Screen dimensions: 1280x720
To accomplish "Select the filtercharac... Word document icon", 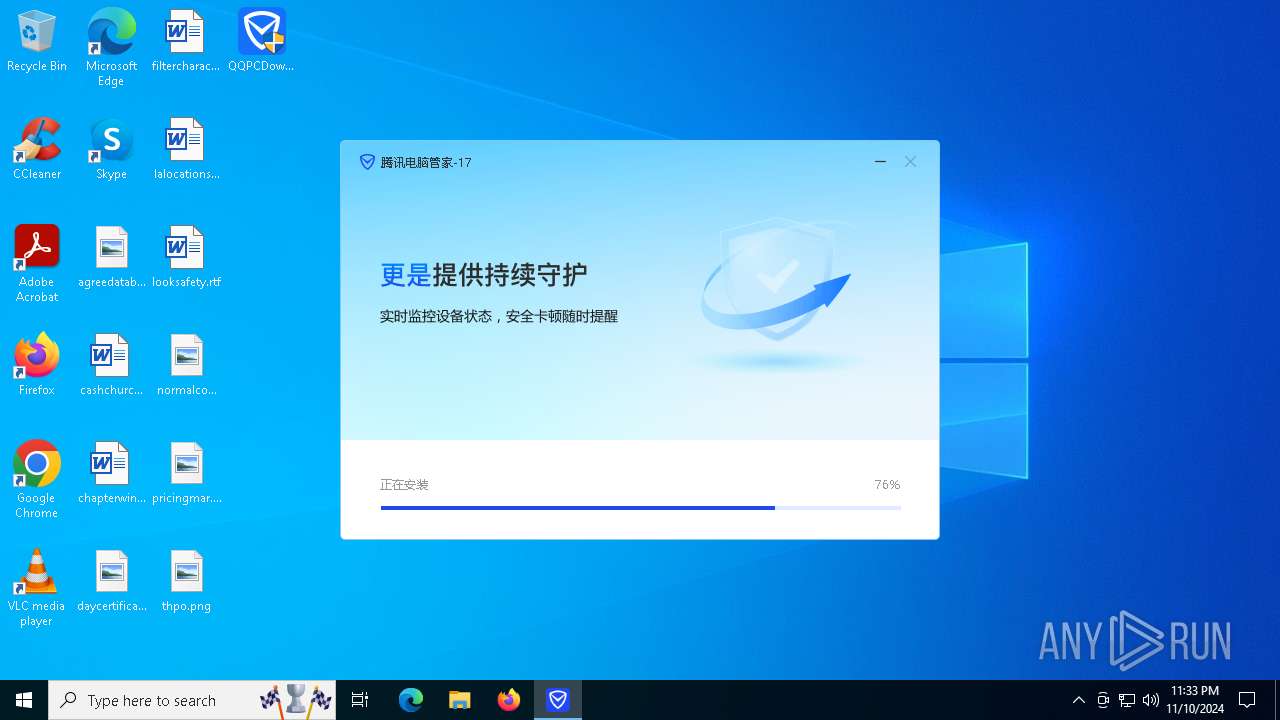I will (x=186, y=41).
